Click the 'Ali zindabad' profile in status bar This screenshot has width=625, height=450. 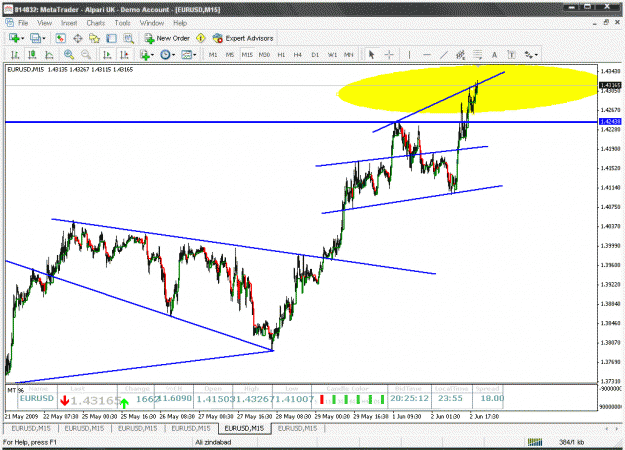coord(213,442)
